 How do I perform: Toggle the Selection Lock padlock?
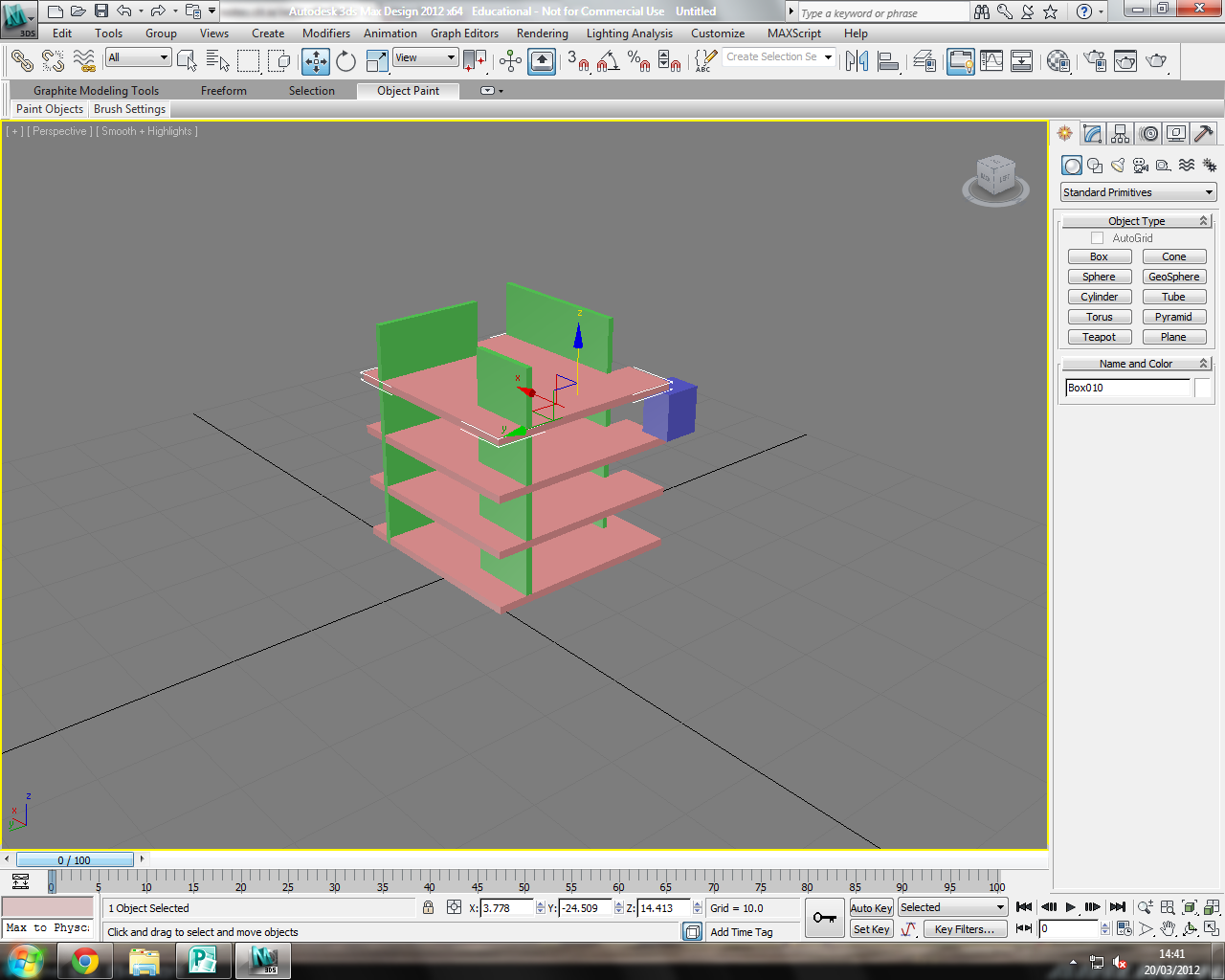(428, 907)
